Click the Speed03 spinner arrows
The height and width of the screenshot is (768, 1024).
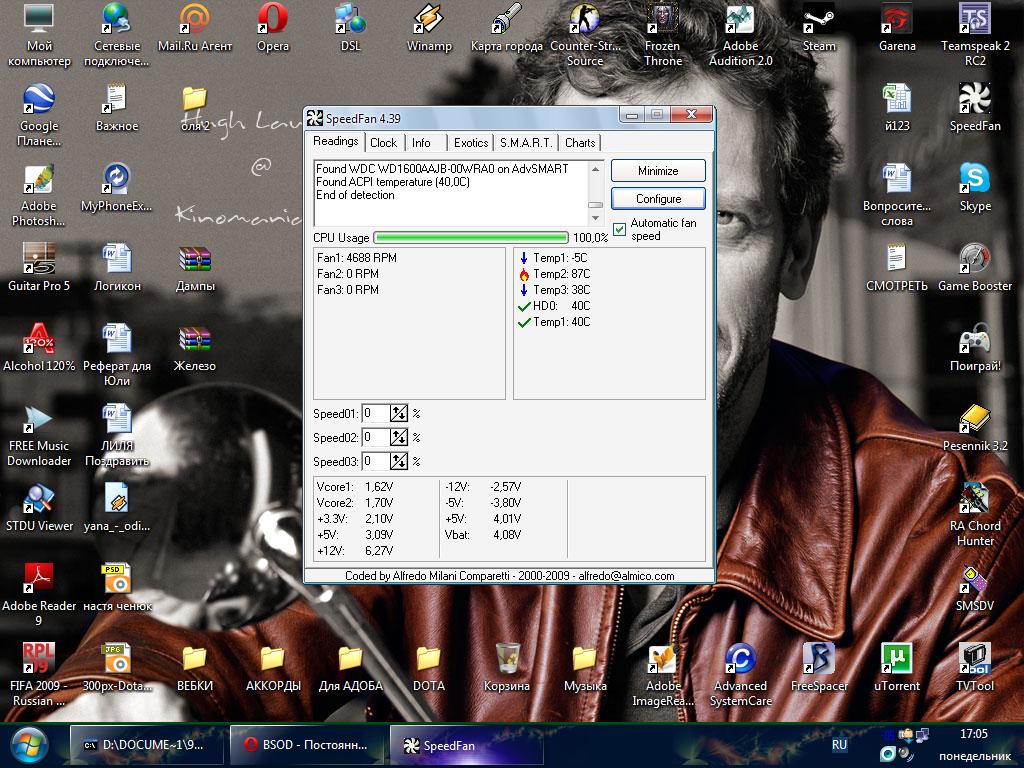pos(399,461)
